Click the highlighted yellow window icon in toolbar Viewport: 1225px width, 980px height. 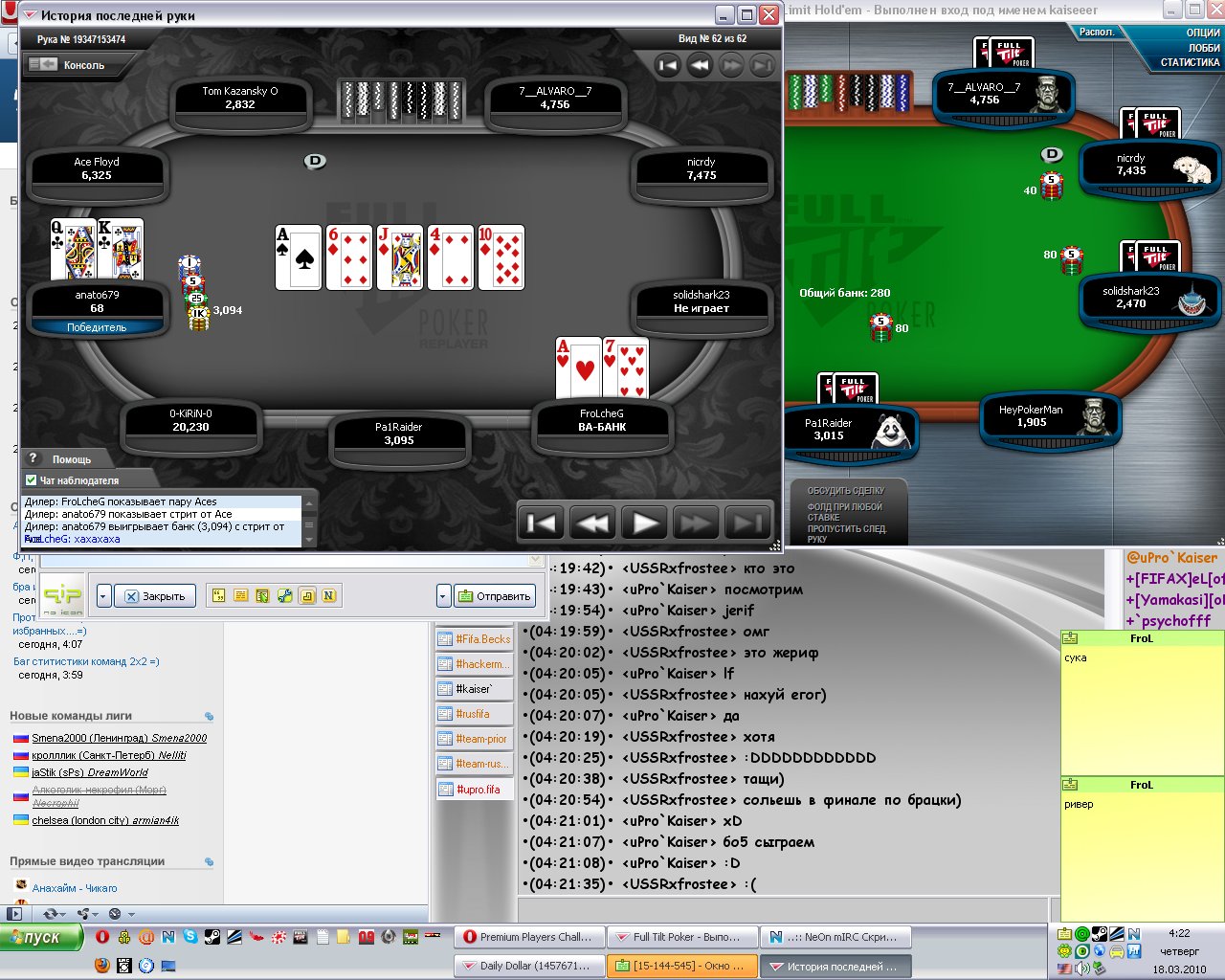[307, 595]
